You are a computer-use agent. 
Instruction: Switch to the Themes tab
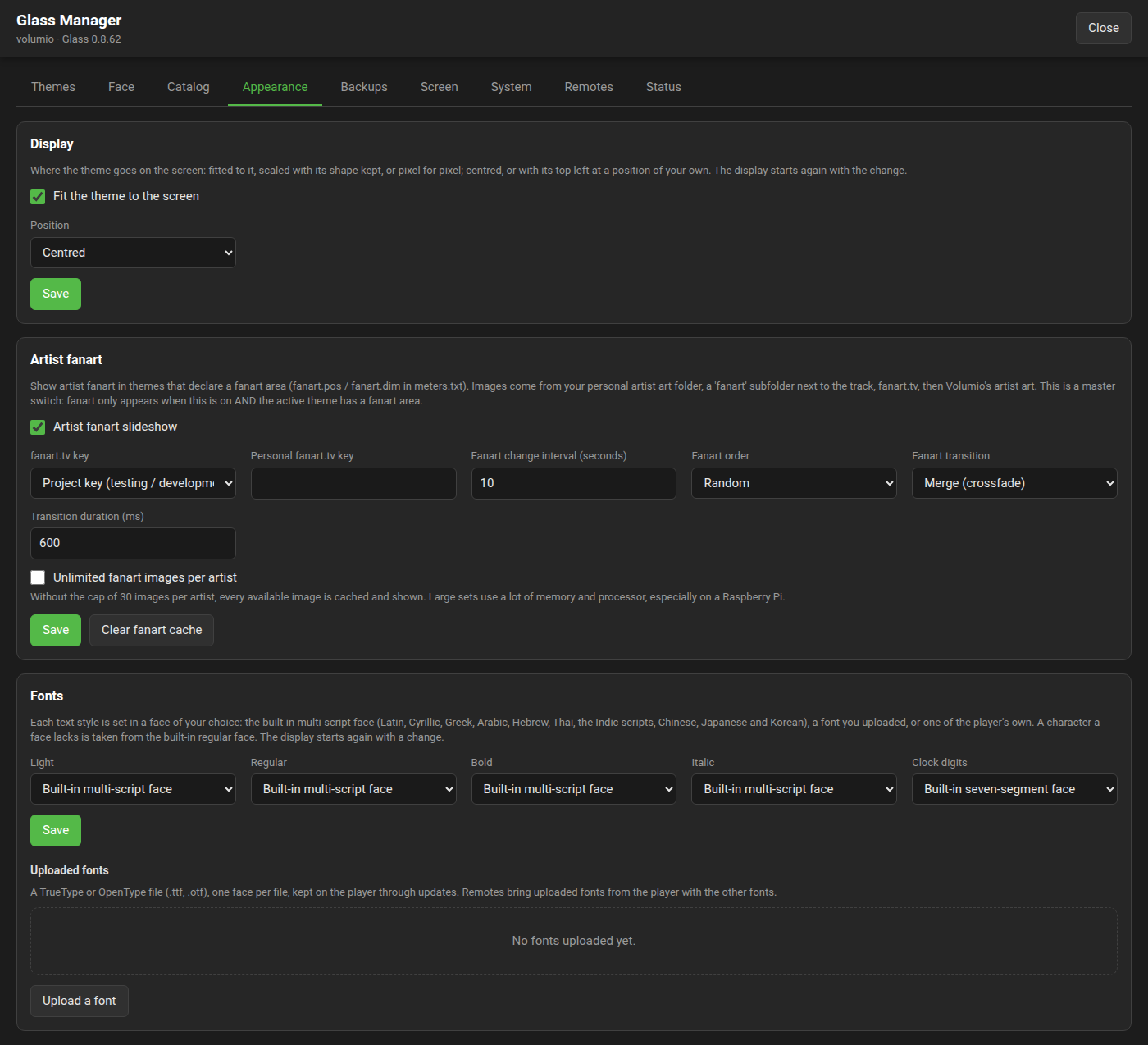[x=53, y=87]
